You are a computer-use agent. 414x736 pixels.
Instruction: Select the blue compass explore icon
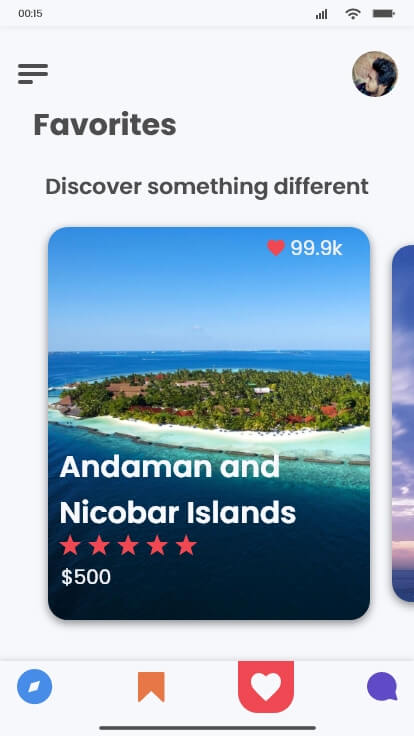click(34, 687)
